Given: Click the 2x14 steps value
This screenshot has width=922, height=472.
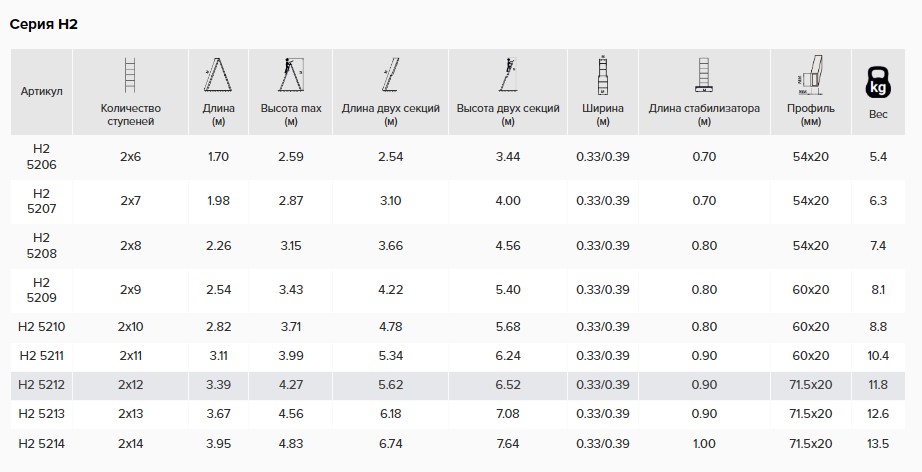Looking at the screenshot, I should (131, 444).
